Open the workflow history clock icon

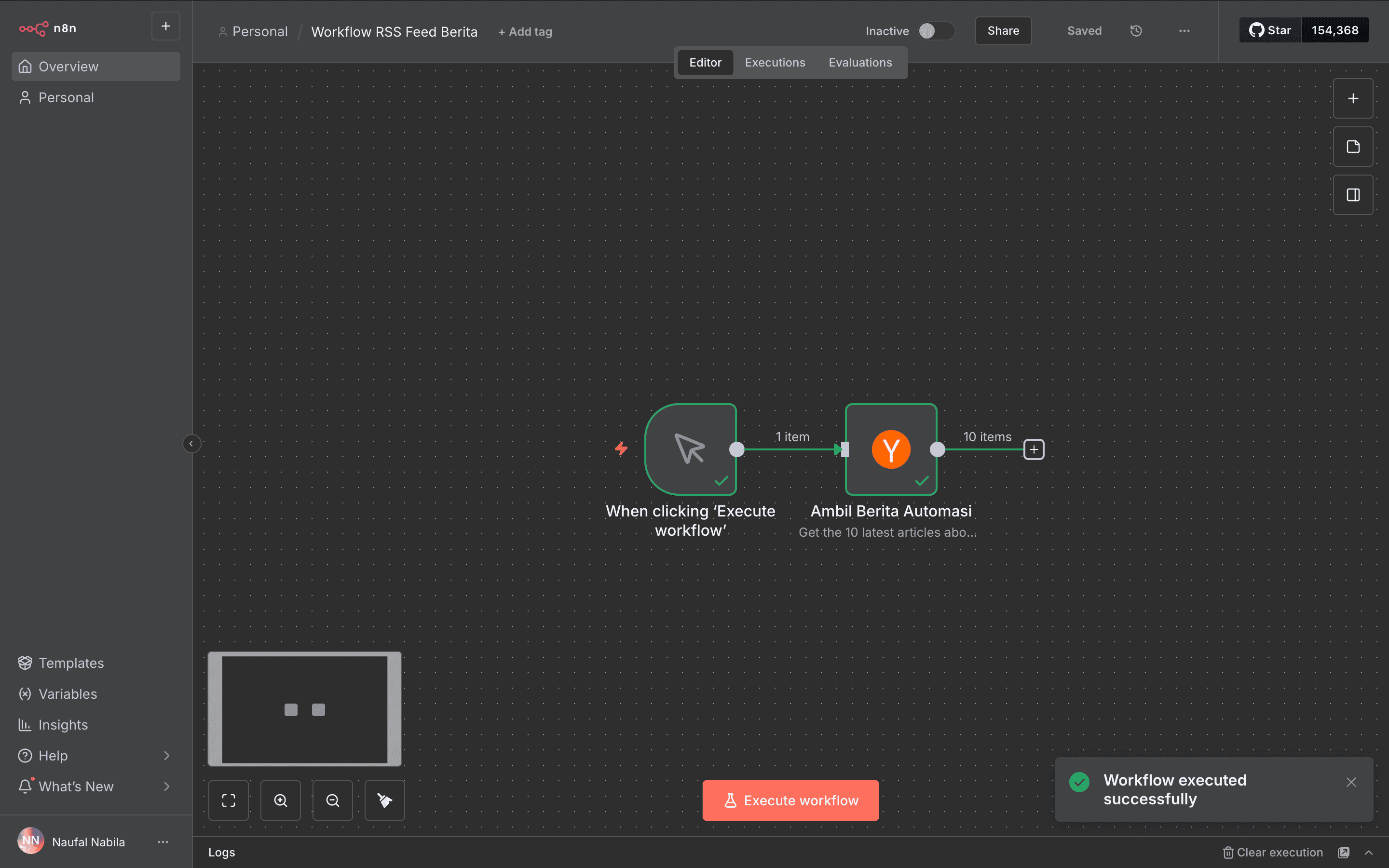[1136, 31]
